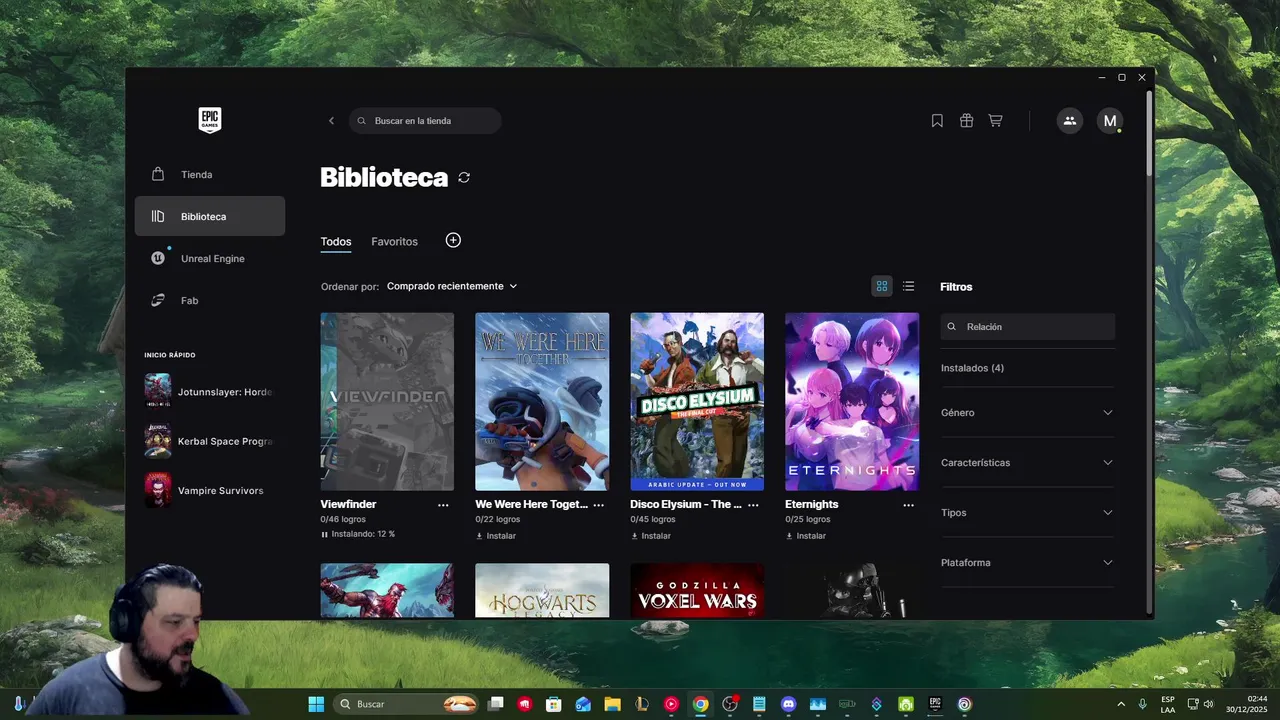This screenshot has width=1280, height=720.
Task: Open the shopping cart
Action: point(995,121)
